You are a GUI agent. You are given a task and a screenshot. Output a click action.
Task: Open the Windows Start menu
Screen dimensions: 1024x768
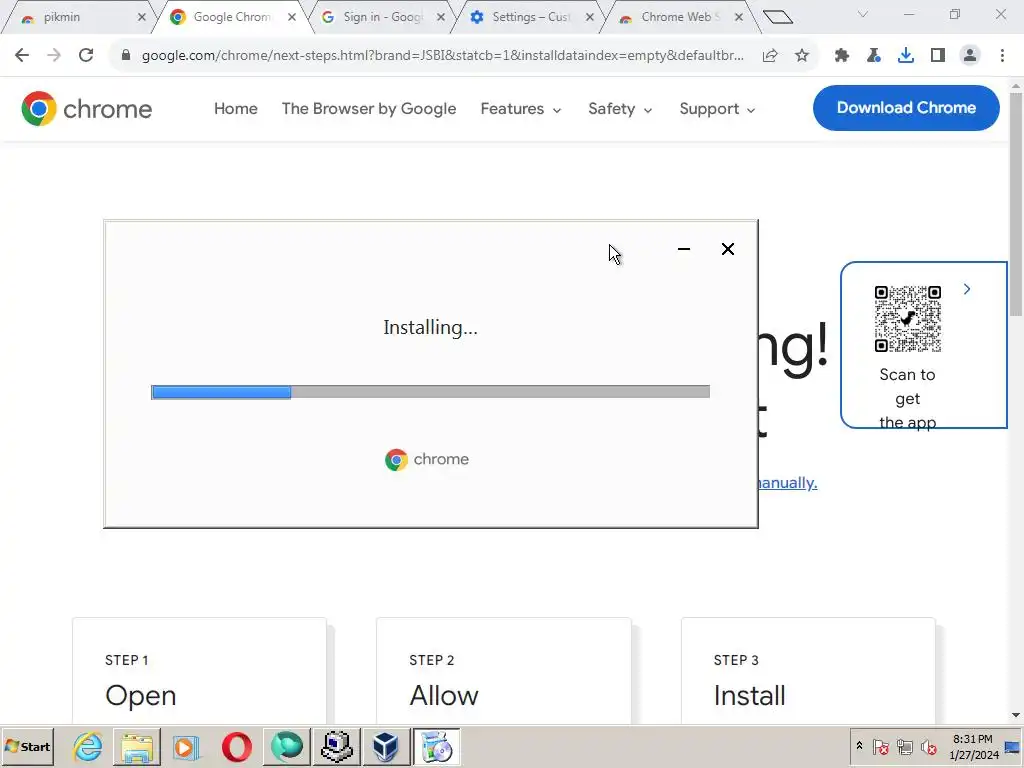pyautogui.click(x=27, y=746)
